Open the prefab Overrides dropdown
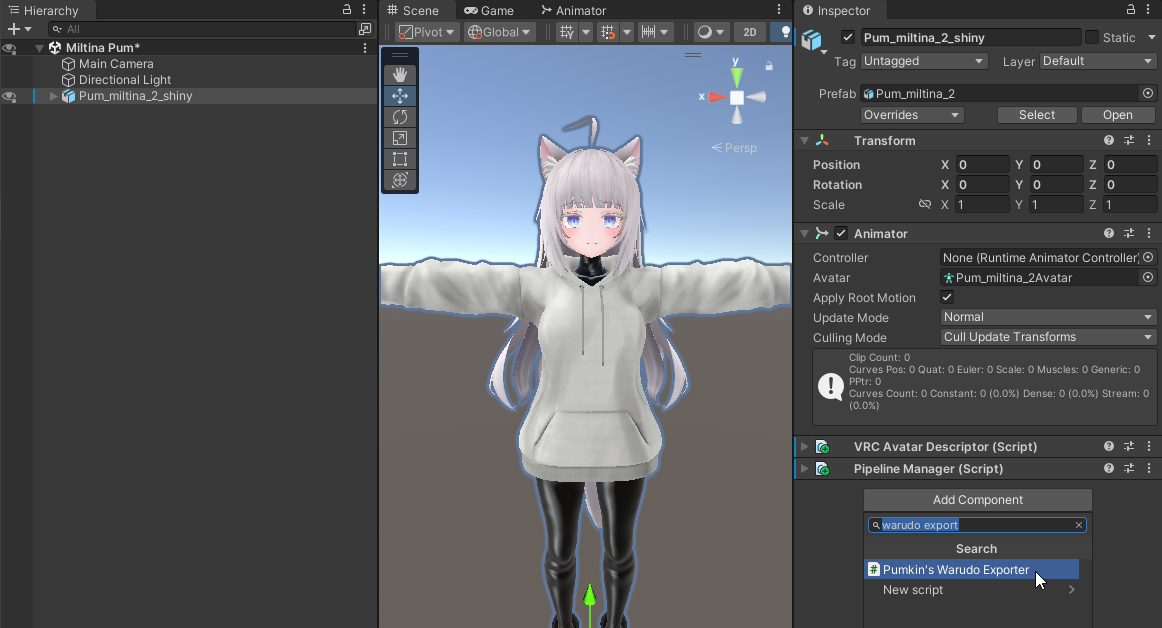This screenshot has width=1162, height=628. tap(912, 115)
